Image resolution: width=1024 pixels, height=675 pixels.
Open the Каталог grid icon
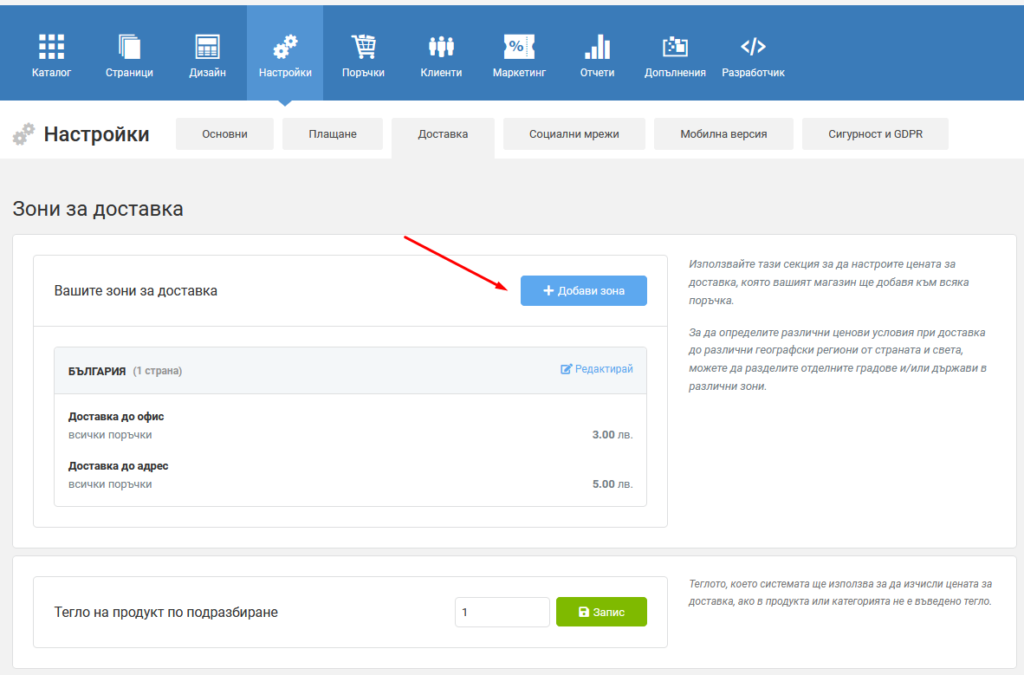point(51,47)
